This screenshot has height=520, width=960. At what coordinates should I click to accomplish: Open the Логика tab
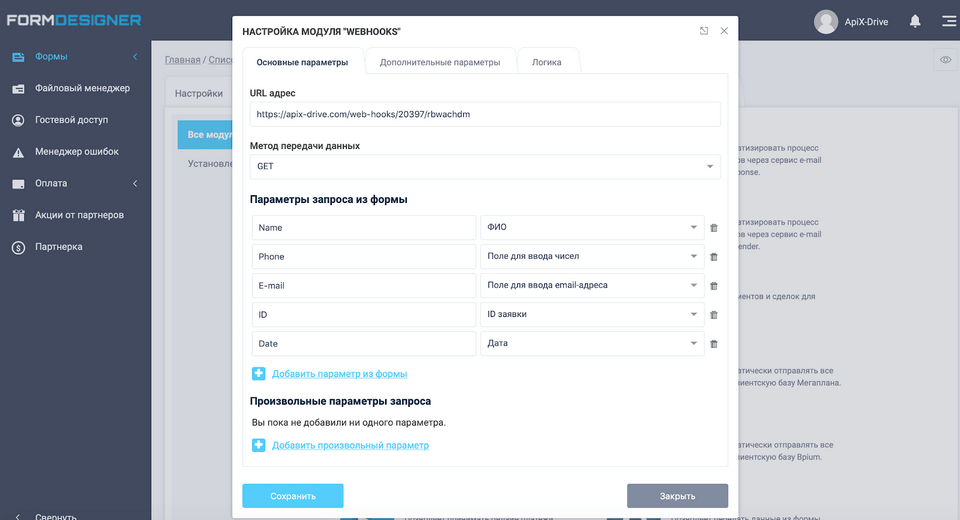tap(546, 62)
